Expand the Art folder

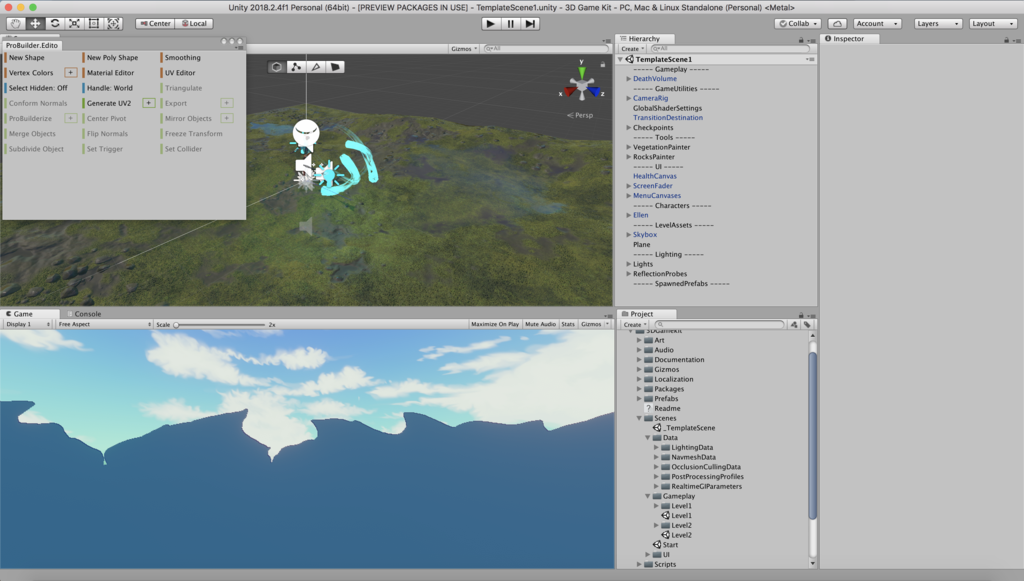tap(639, 340)
